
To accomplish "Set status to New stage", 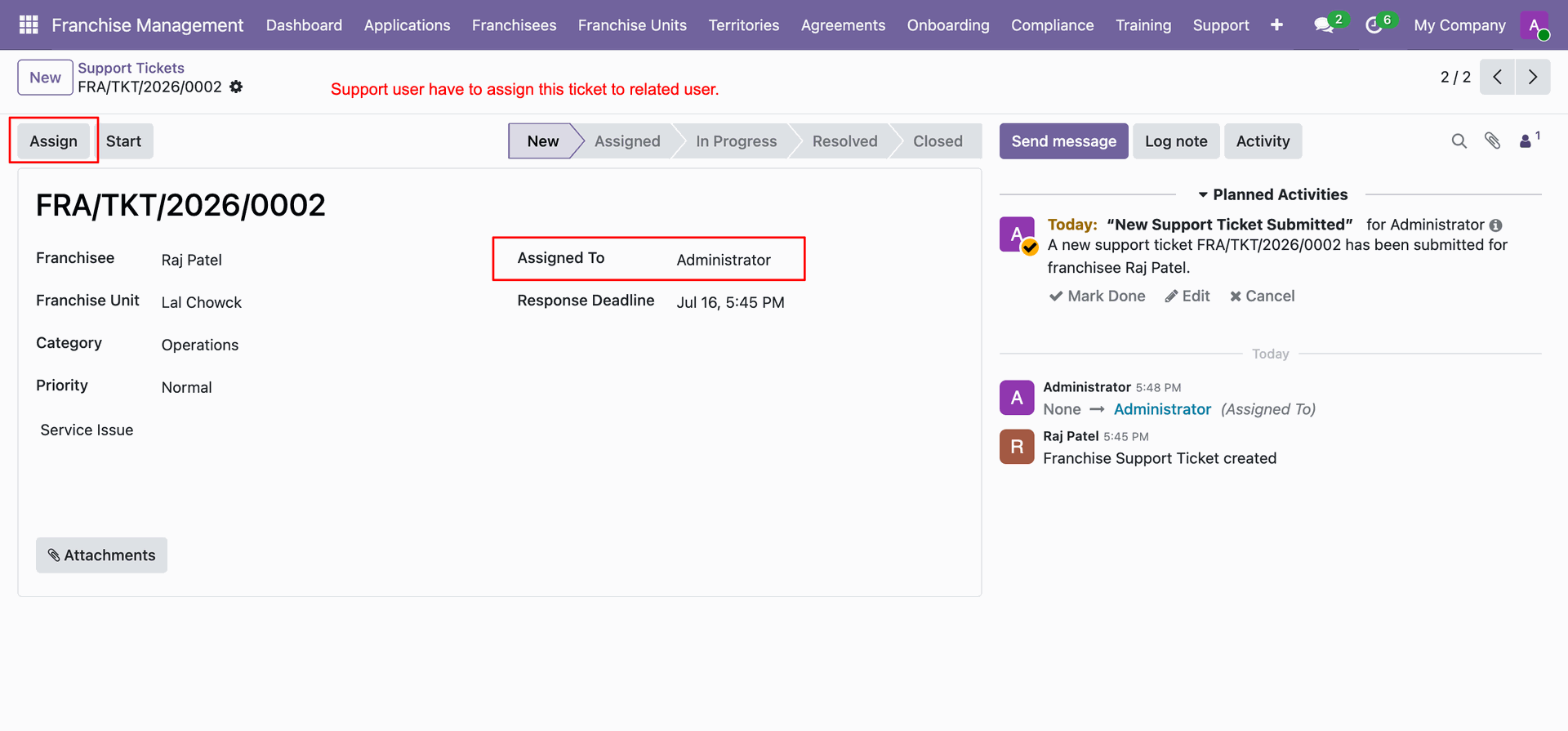I will pyautogui.click(x=542, y=141).
